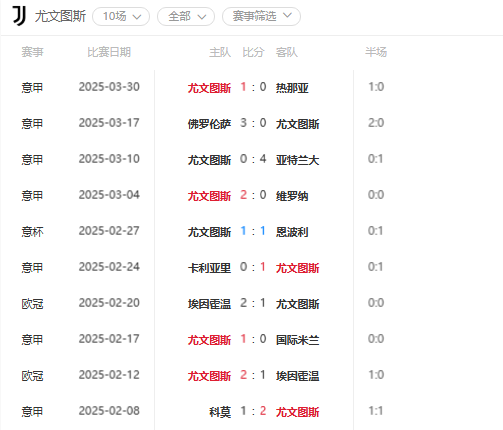Screen dimensions: 503x430
Task: Click the 尤文图斯 team title
Action: click(60, 16)
